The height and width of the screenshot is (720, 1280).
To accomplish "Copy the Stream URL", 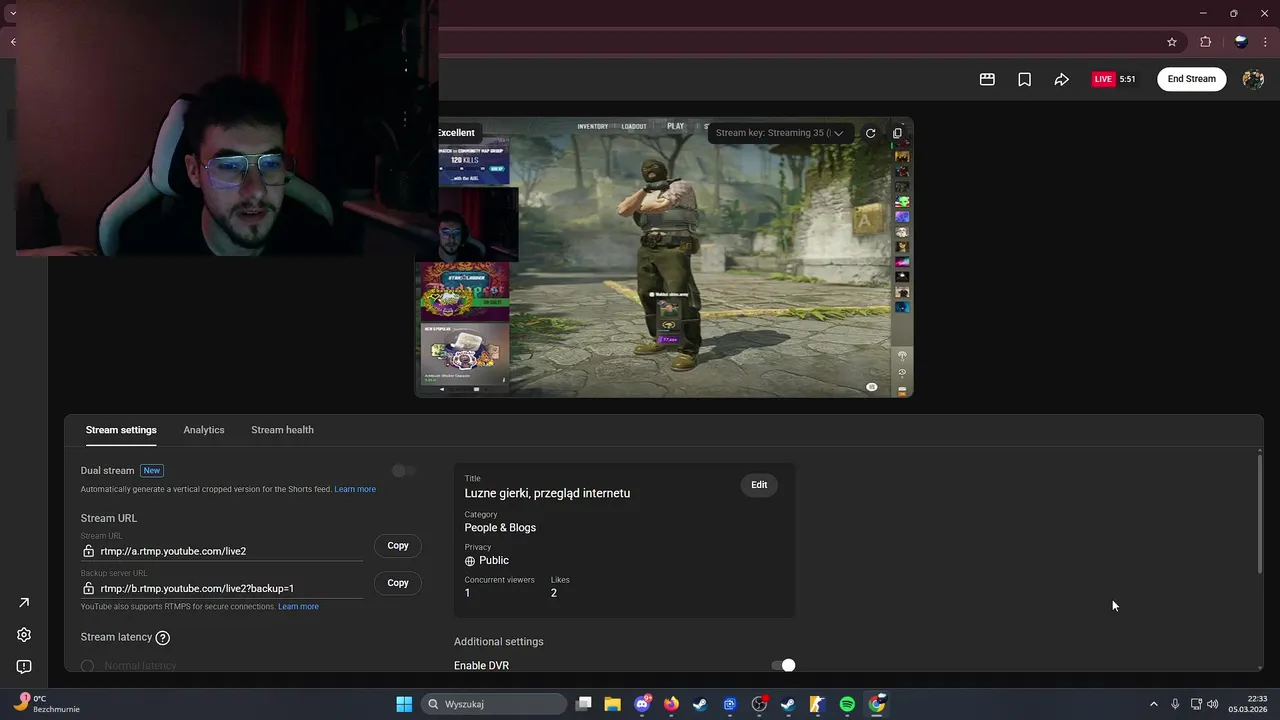I will 398,546.
